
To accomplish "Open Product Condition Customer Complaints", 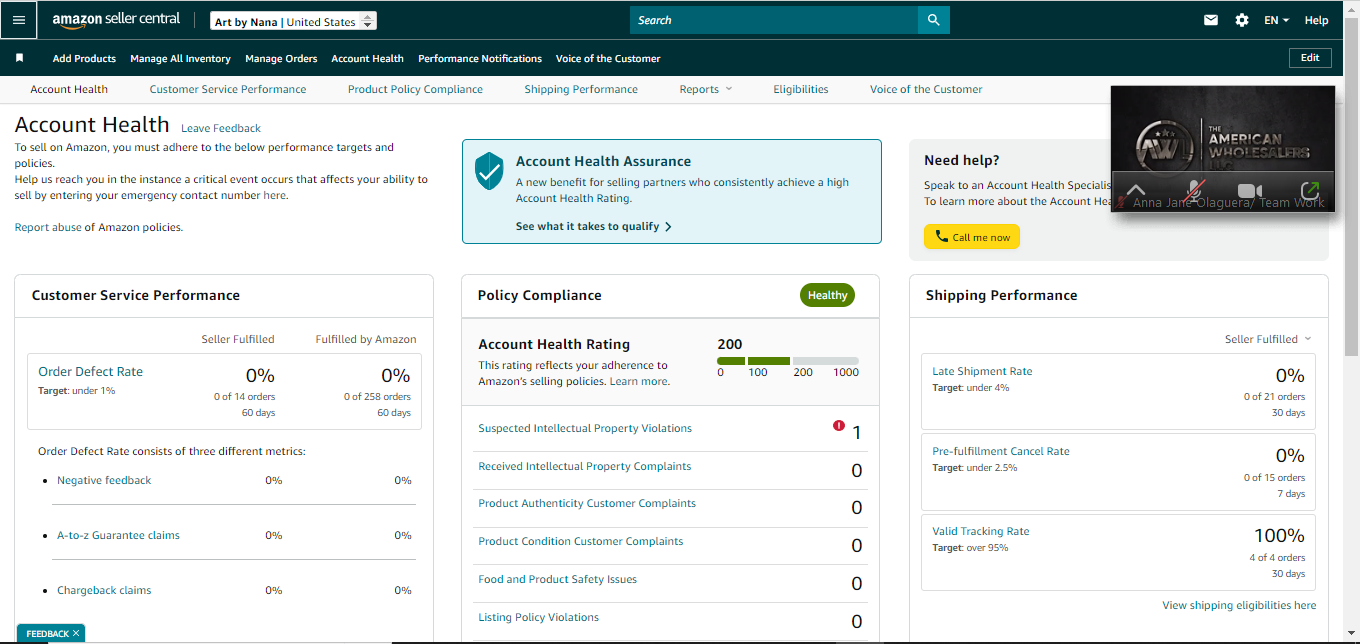I will click(x=581, y=541).
